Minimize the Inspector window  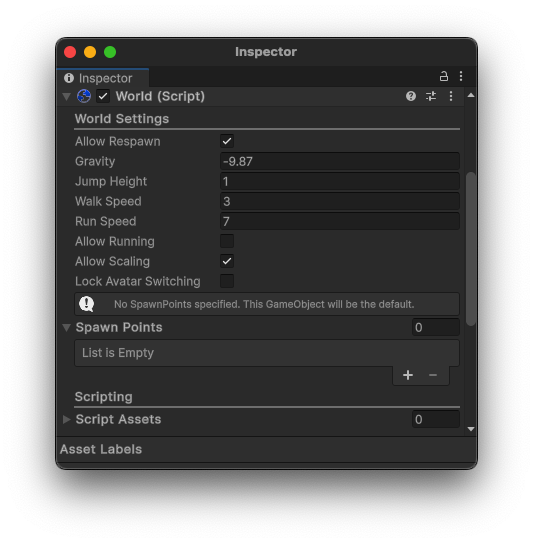(90, 52)
